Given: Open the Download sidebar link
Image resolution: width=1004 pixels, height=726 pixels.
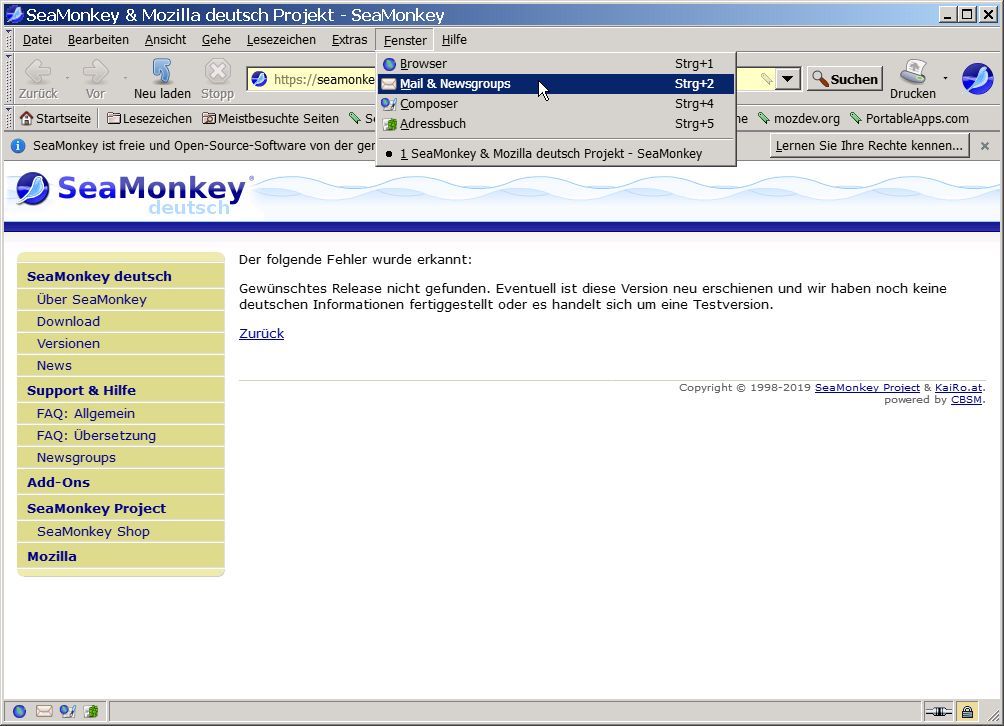Looking at the screenshot, I should point(69,321).
